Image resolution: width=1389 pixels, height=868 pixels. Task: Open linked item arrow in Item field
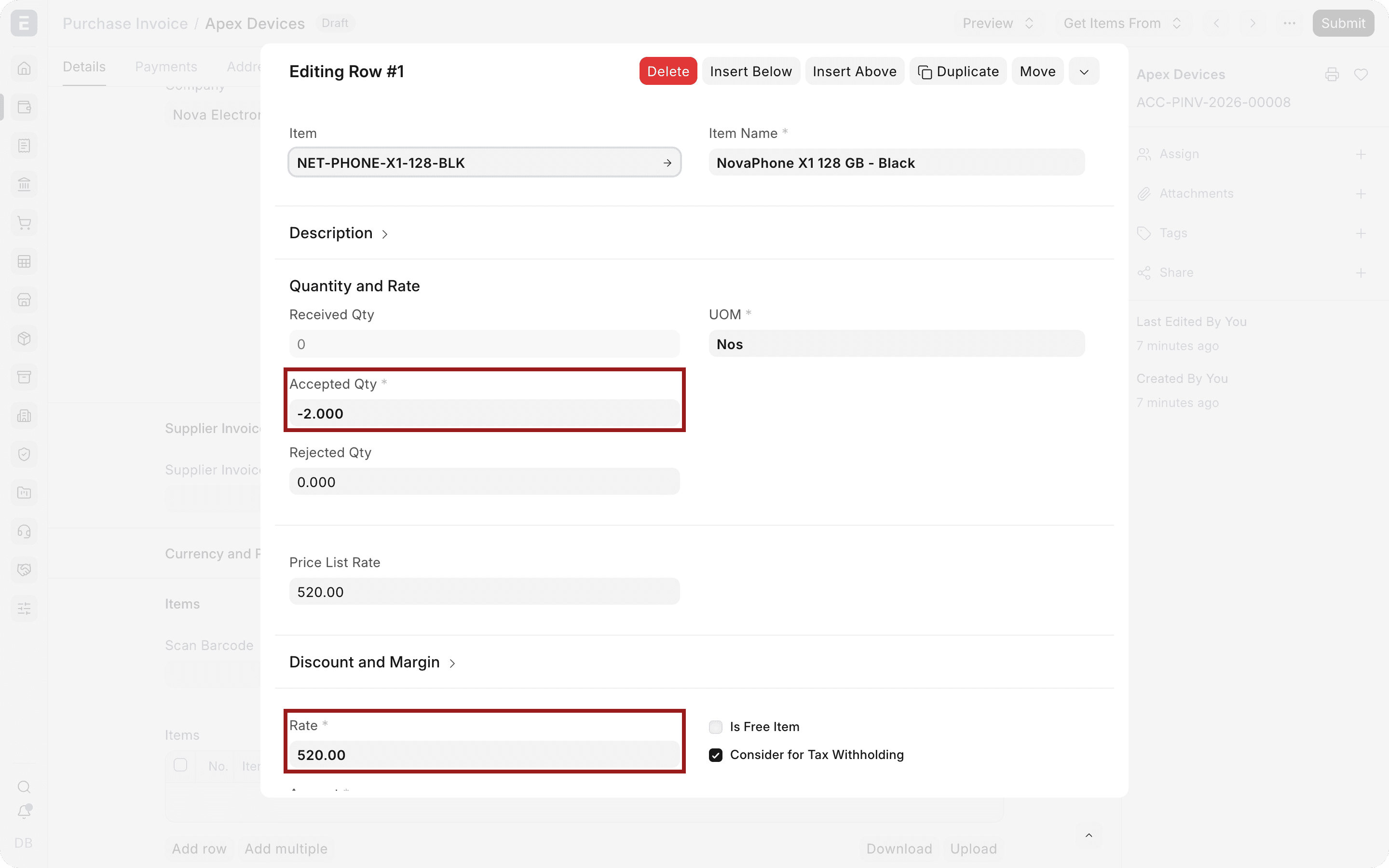(667, 163)
